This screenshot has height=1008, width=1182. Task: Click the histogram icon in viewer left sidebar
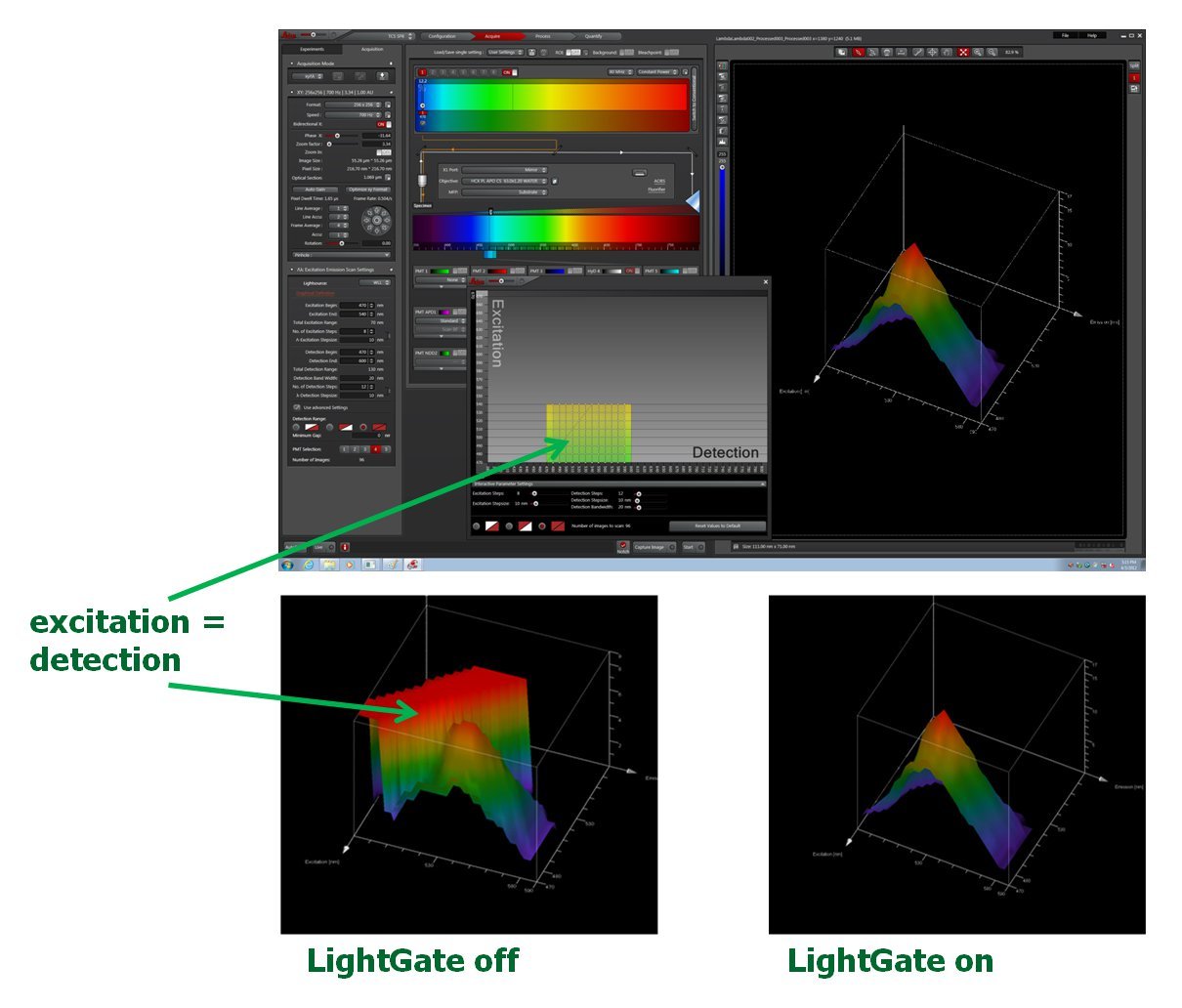pos(723,142)
